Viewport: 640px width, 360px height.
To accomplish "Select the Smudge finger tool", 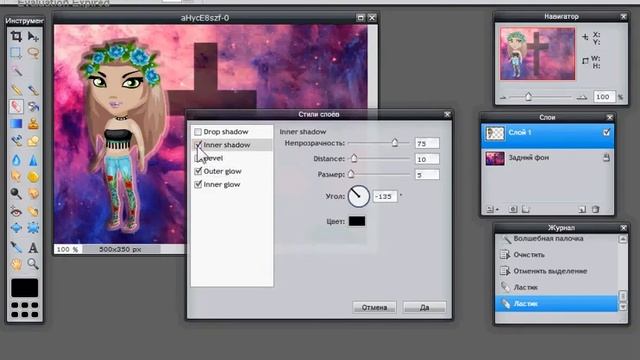I will click(x=16, y=176).
